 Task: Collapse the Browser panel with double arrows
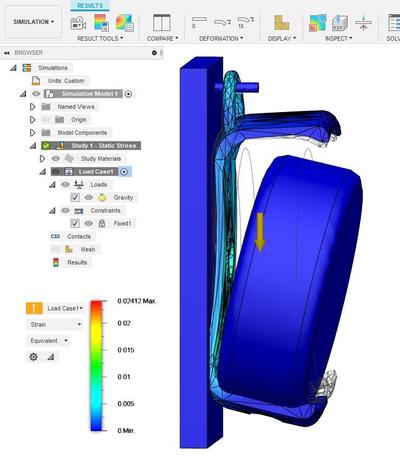(x=6, y=53)
